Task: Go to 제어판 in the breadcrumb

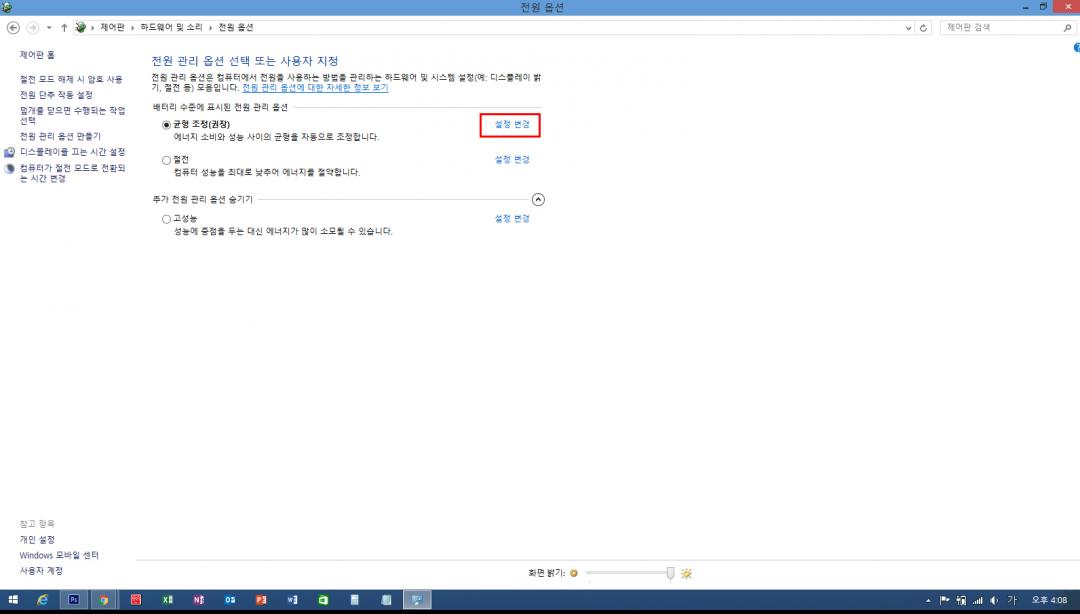Action: click(x=112, y=27)
